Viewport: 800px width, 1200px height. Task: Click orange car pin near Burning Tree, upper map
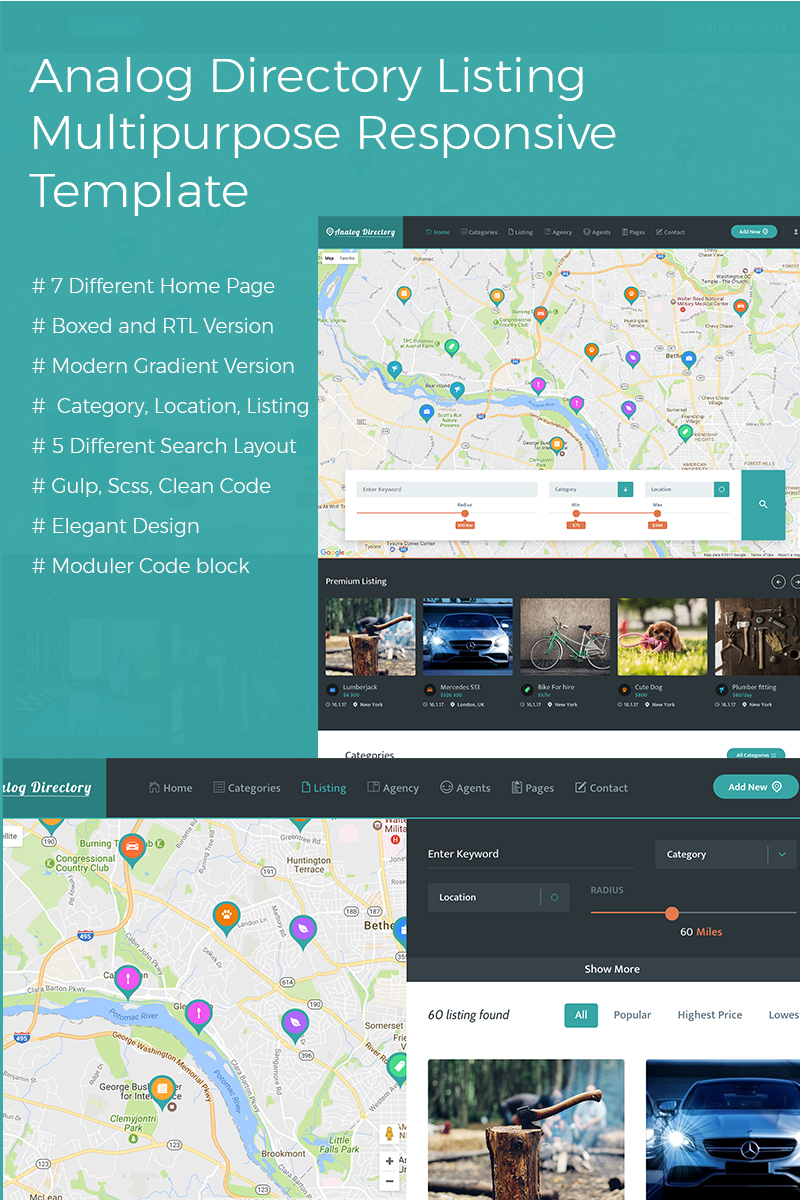tap(540, 315)
